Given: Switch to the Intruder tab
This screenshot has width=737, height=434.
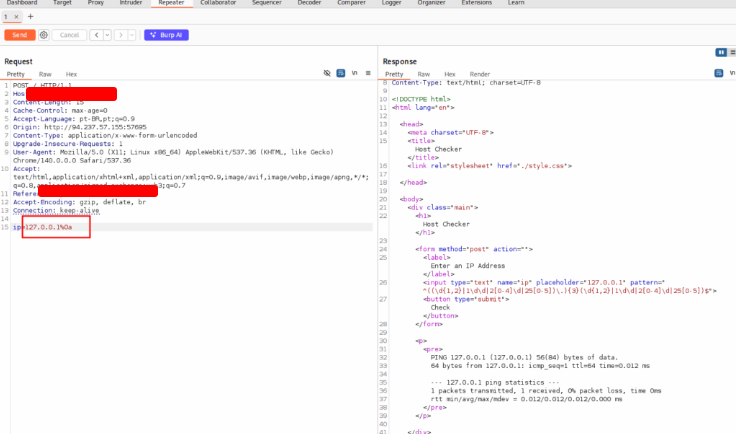Looking at the screenshot, I should 131,4.
